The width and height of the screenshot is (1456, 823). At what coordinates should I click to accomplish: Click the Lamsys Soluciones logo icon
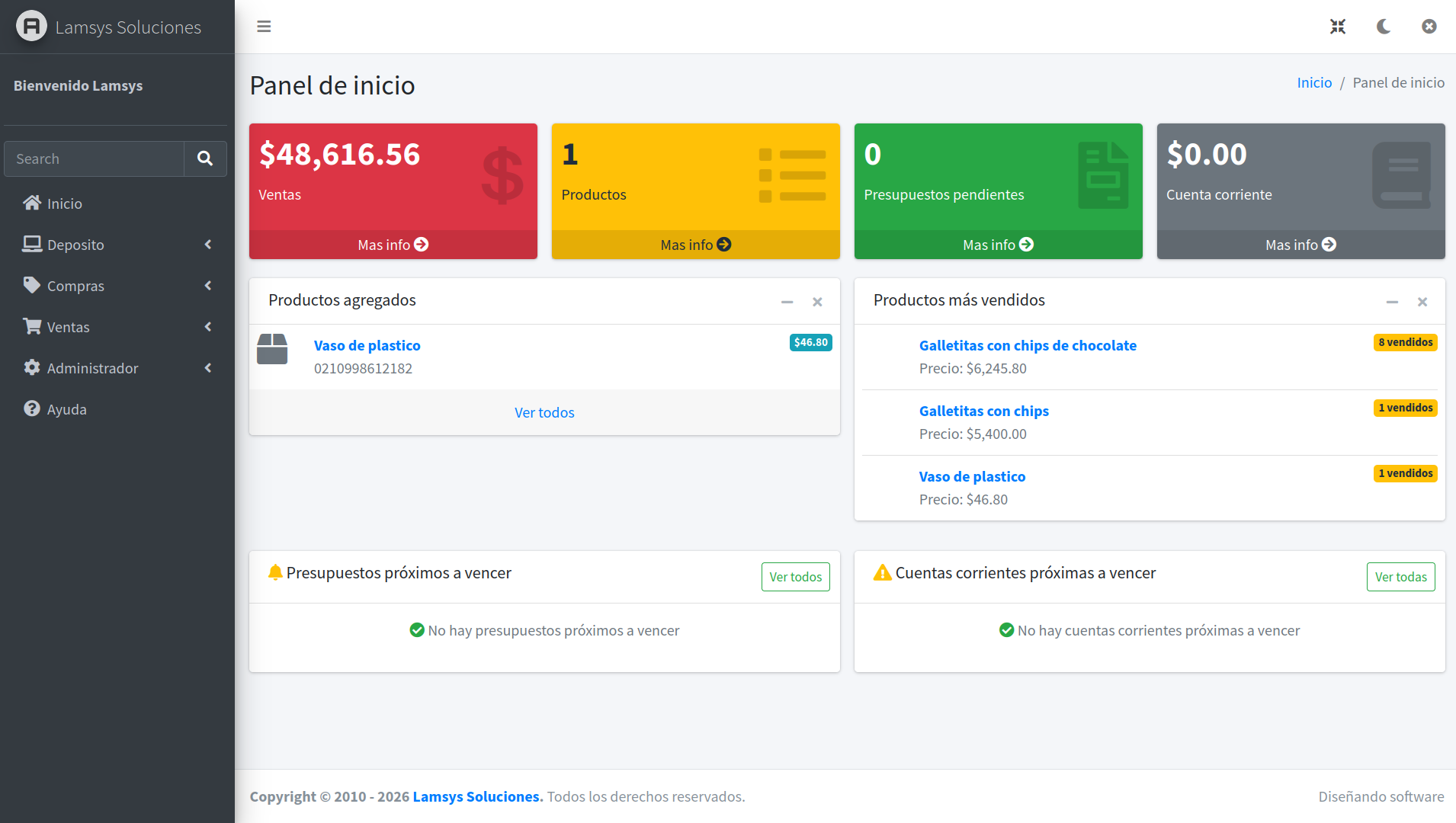[31, 27]
